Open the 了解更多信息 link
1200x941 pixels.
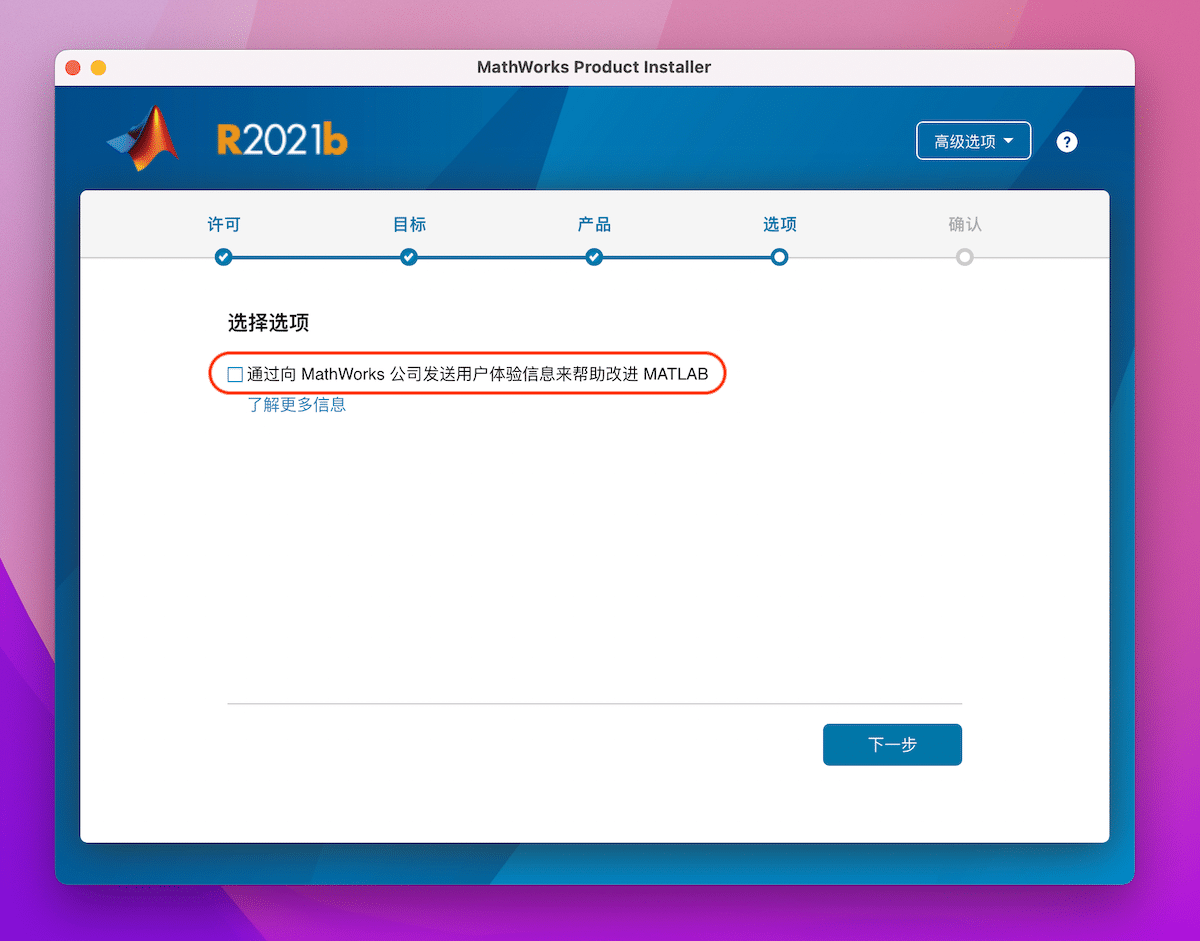297,405
